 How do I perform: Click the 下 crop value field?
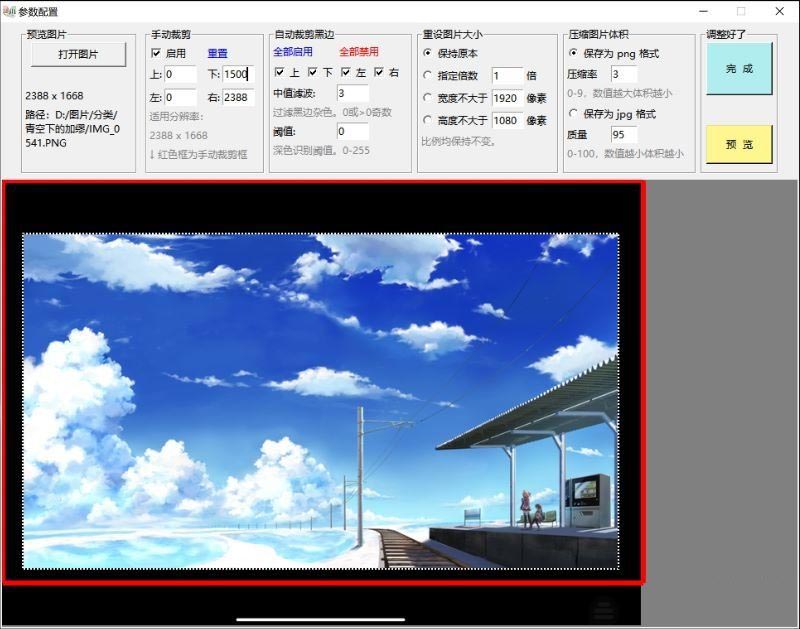238,74
